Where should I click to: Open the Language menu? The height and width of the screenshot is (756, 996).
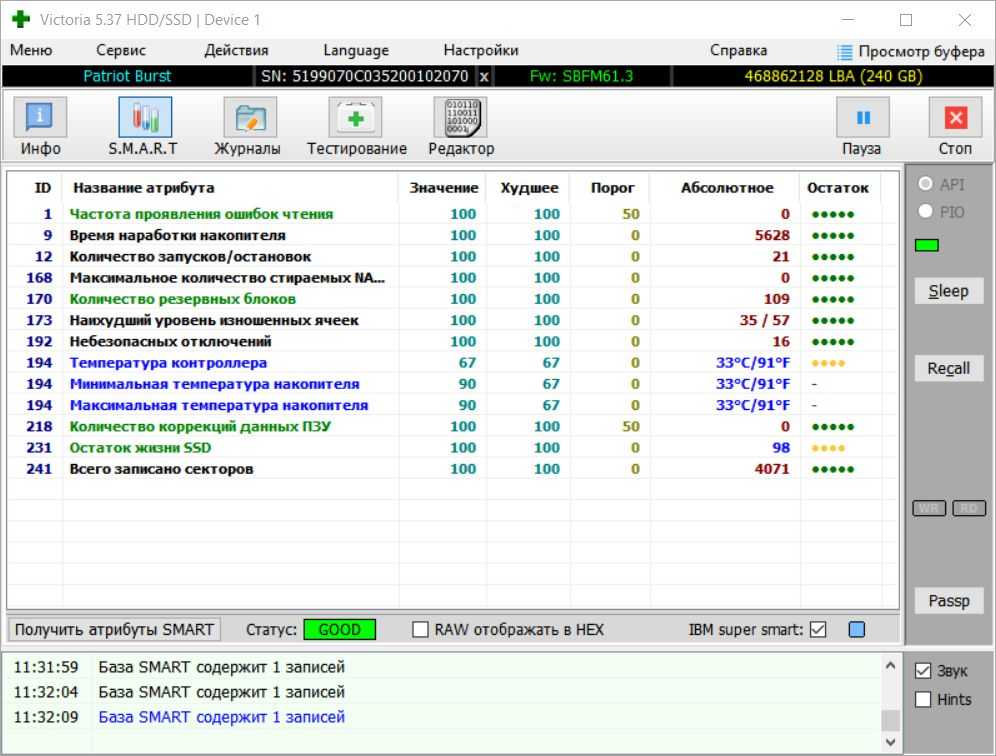(x=356, y=50)
